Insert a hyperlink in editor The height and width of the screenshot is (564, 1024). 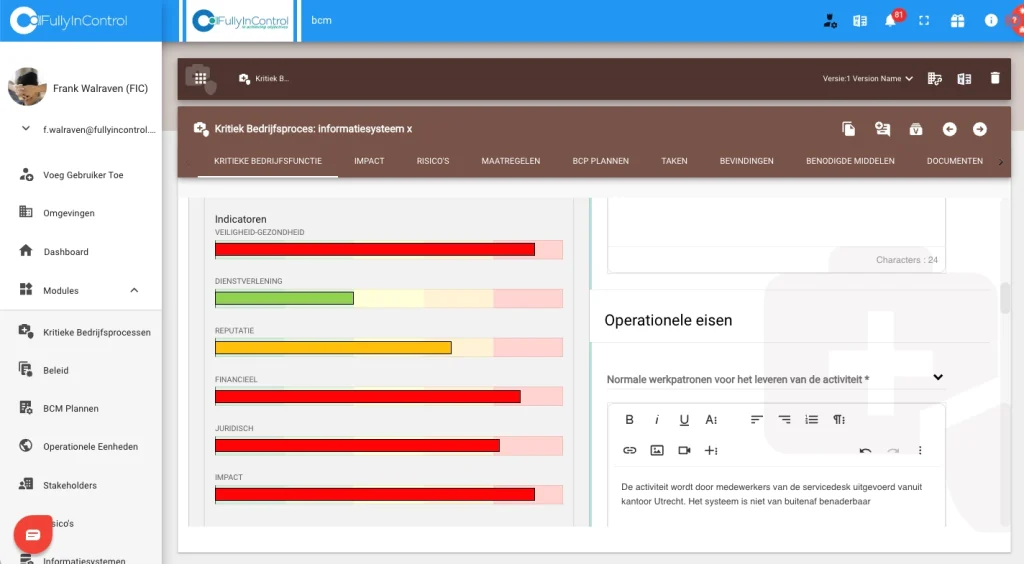coord(630,450)
